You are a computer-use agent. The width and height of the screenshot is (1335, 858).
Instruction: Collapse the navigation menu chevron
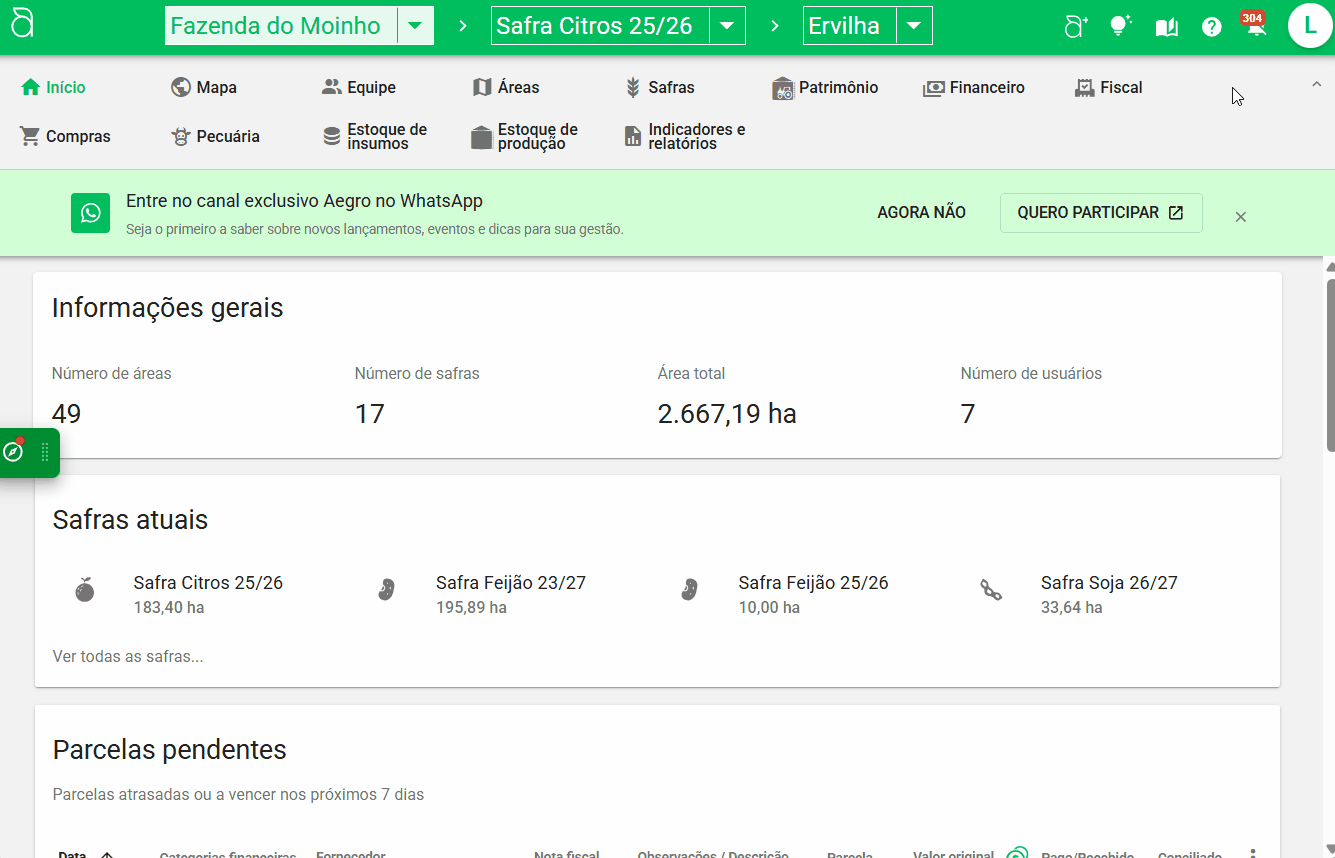pos(1316,85)
